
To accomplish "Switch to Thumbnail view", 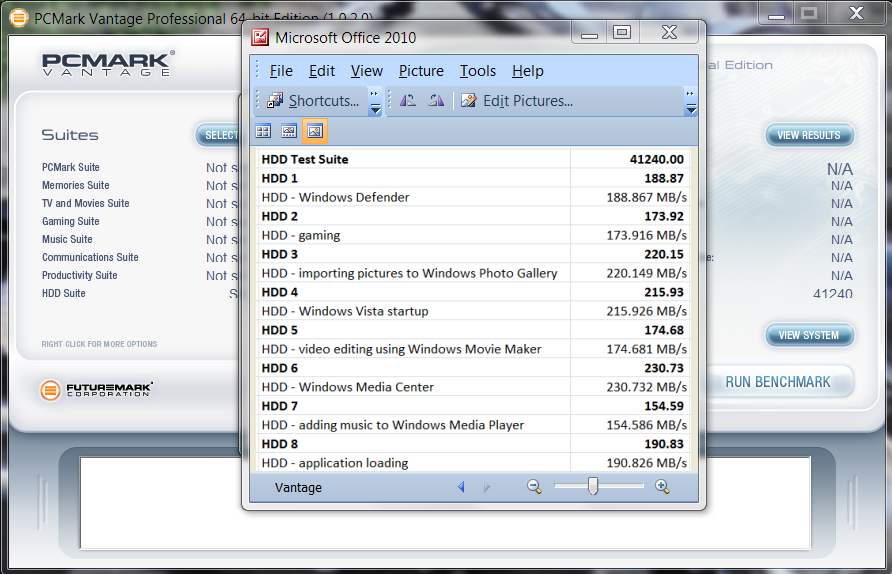I will coord(263,131).
